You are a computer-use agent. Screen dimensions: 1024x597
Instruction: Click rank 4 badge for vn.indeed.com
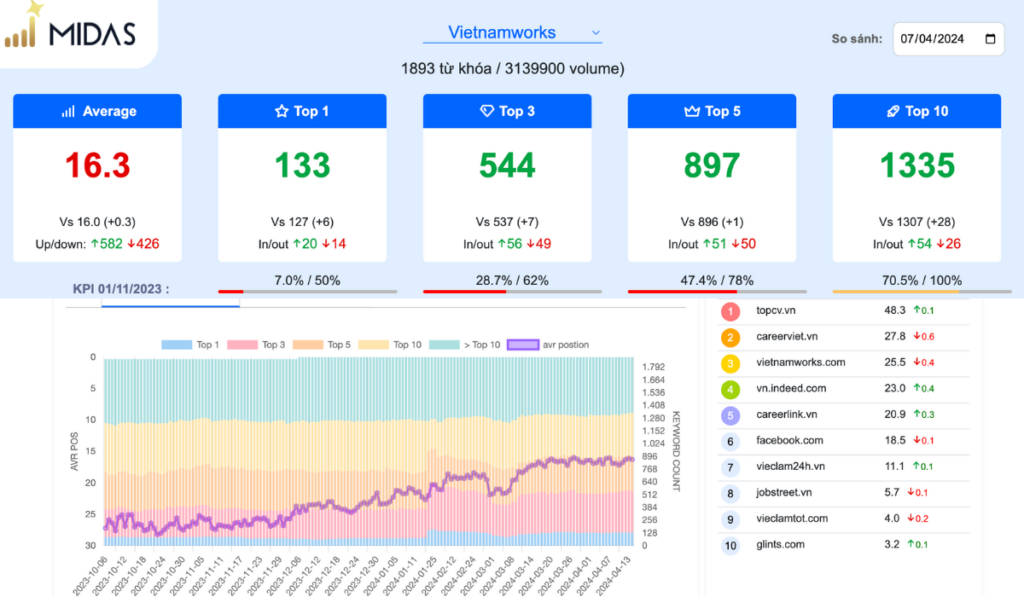coord(730,389)
